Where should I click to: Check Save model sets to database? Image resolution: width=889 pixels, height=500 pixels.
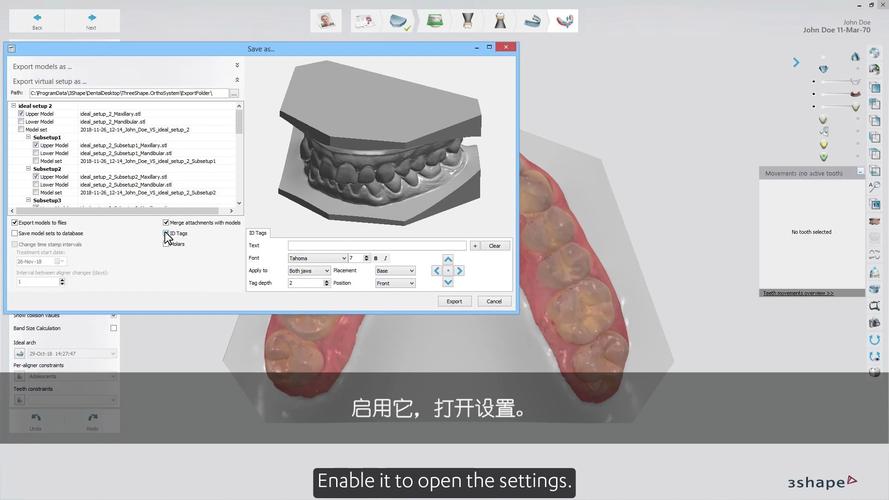(15, 233)
